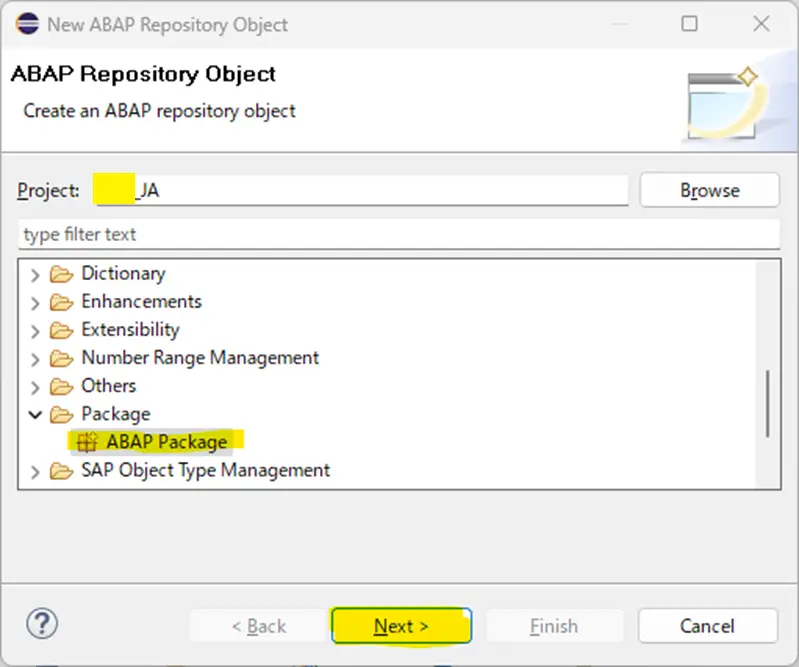Screen dimensions: 799x667
Task: Expand the Extensibility node
Action: [35, 331]
